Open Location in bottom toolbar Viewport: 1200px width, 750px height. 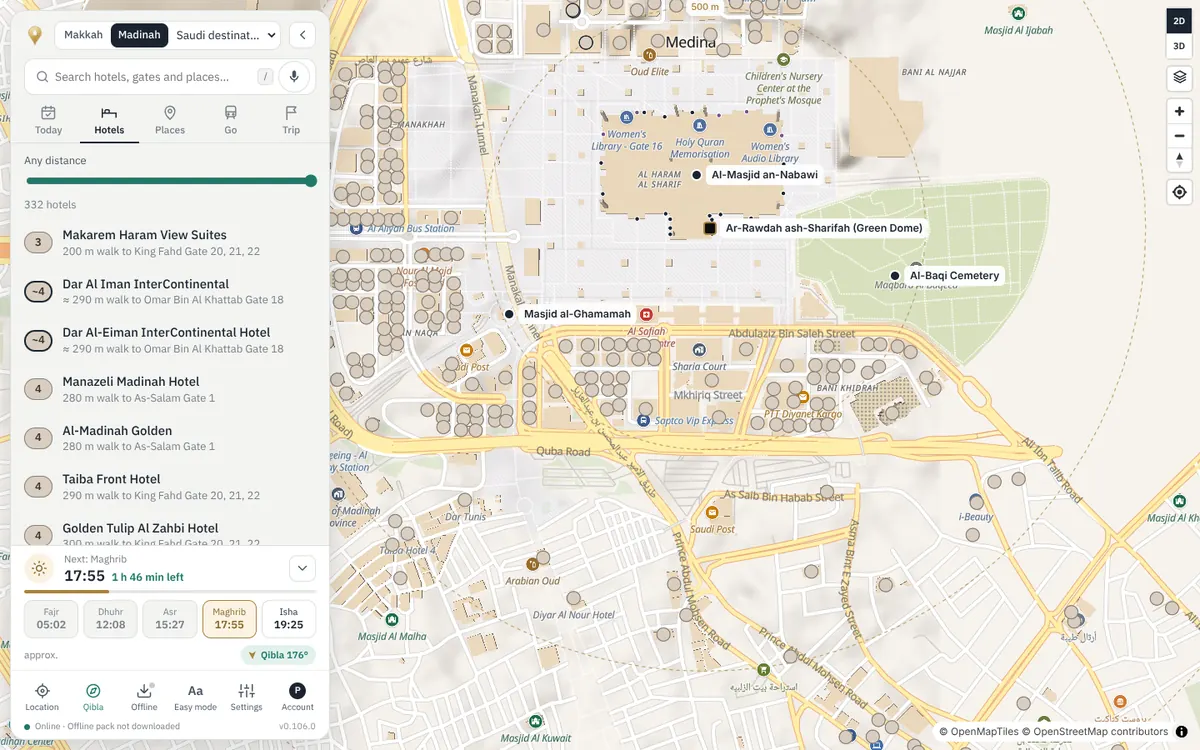pyautogui.click(x=42, y=697)
